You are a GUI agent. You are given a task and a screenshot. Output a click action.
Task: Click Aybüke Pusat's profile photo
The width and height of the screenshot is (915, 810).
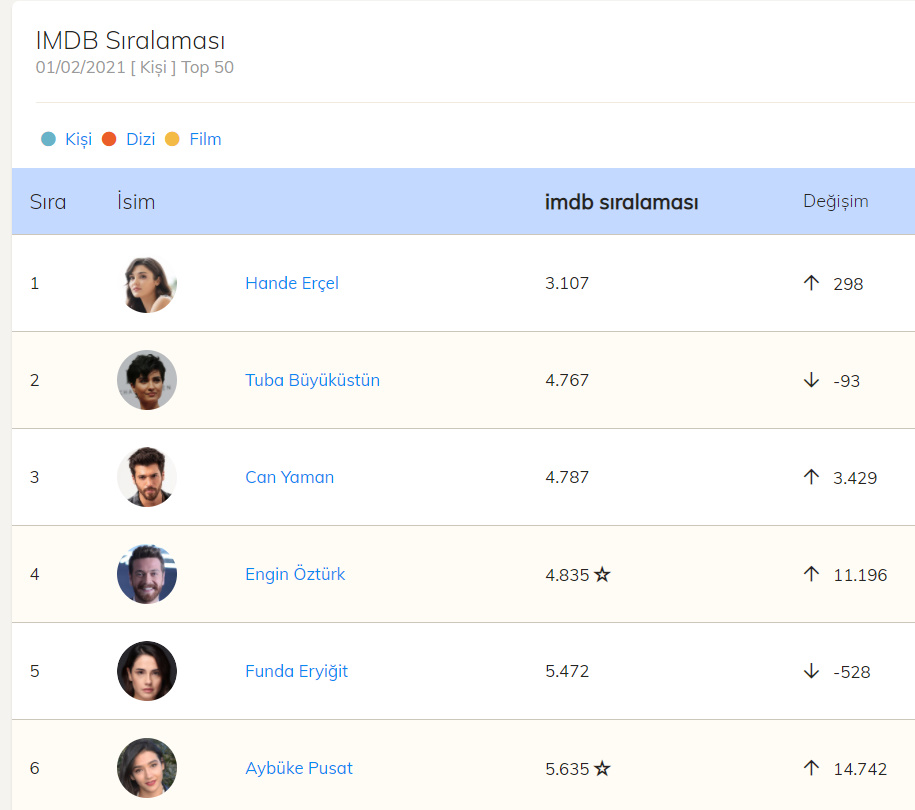147,768
